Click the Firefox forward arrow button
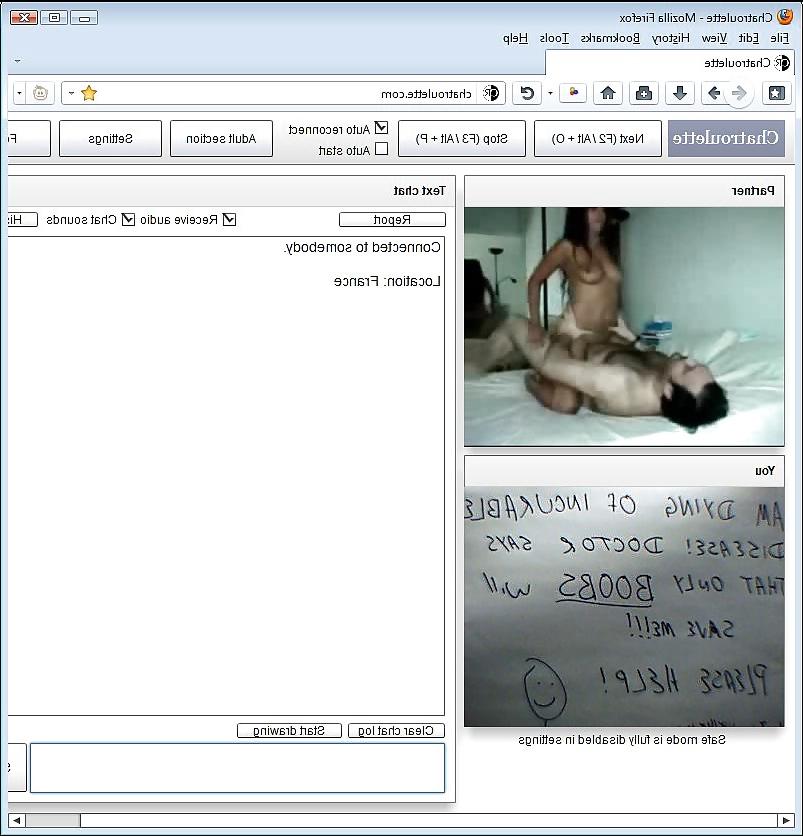This screenshot has width=803, height=836. [x=714, y=94]
